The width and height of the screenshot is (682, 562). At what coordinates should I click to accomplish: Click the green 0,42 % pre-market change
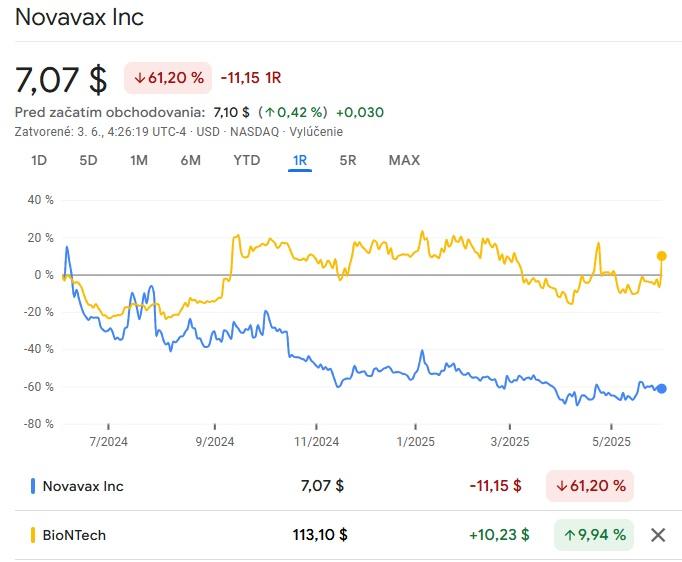coord(293,112)
